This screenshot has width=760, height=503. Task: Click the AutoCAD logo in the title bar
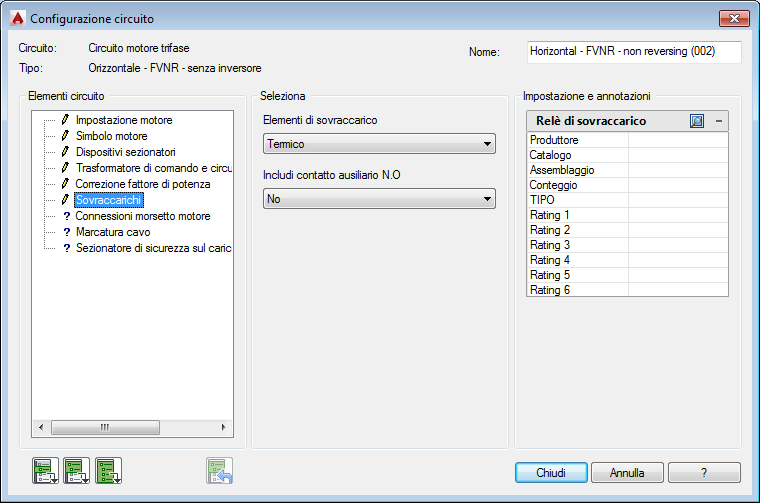click(17, 18)
